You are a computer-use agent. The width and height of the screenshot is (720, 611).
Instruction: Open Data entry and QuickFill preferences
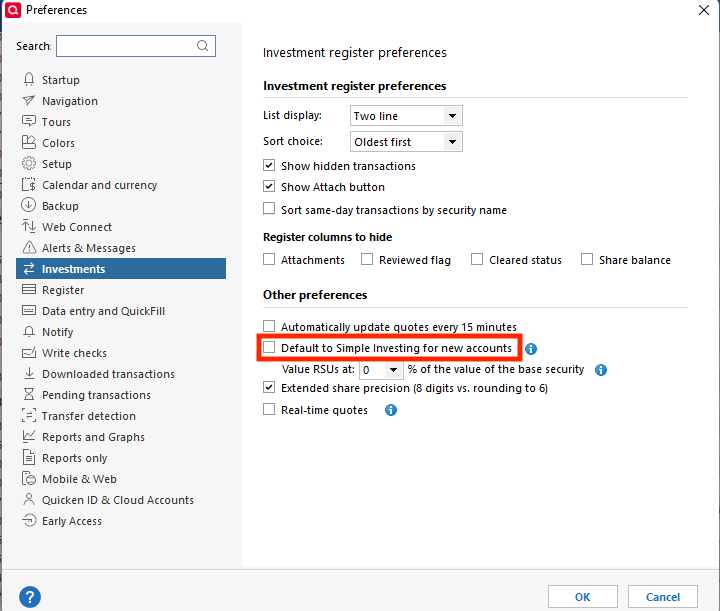point(121,311)
